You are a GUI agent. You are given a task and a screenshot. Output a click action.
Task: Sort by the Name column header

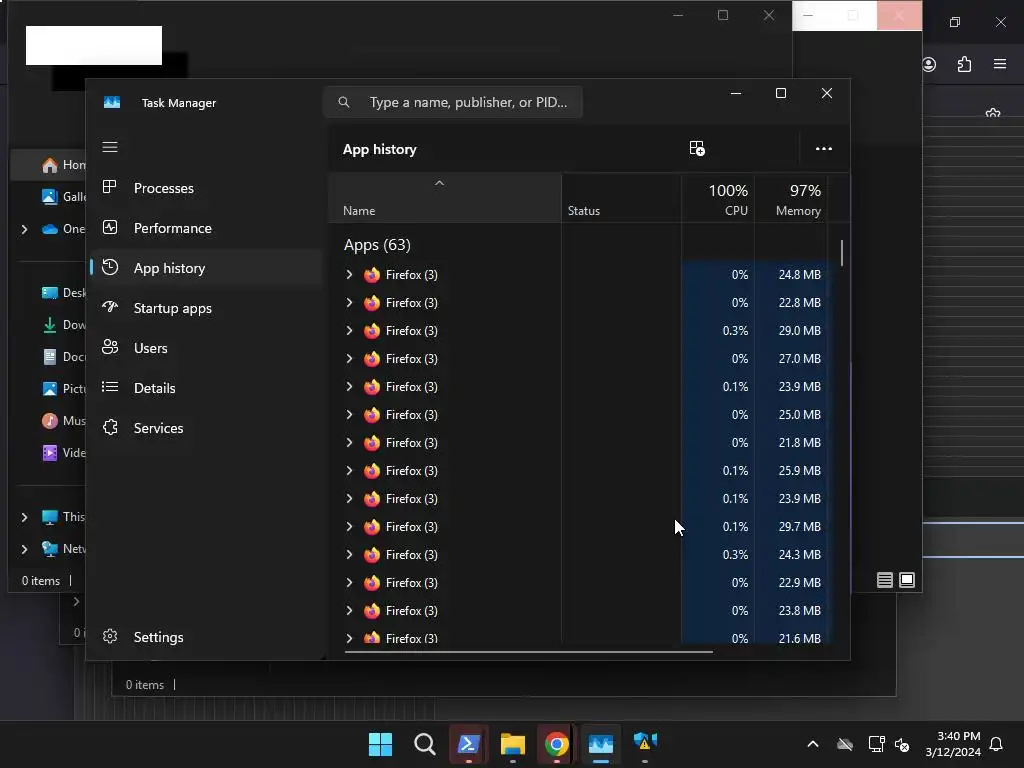click(x=445, y=199)
